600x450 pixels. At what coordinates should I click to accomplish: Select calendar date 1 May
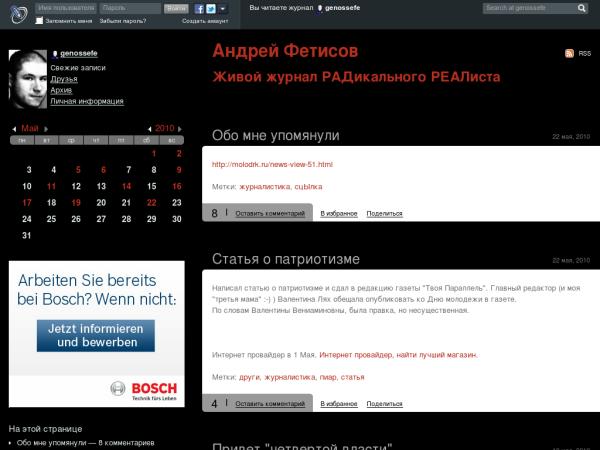click(x=154, y=154)
